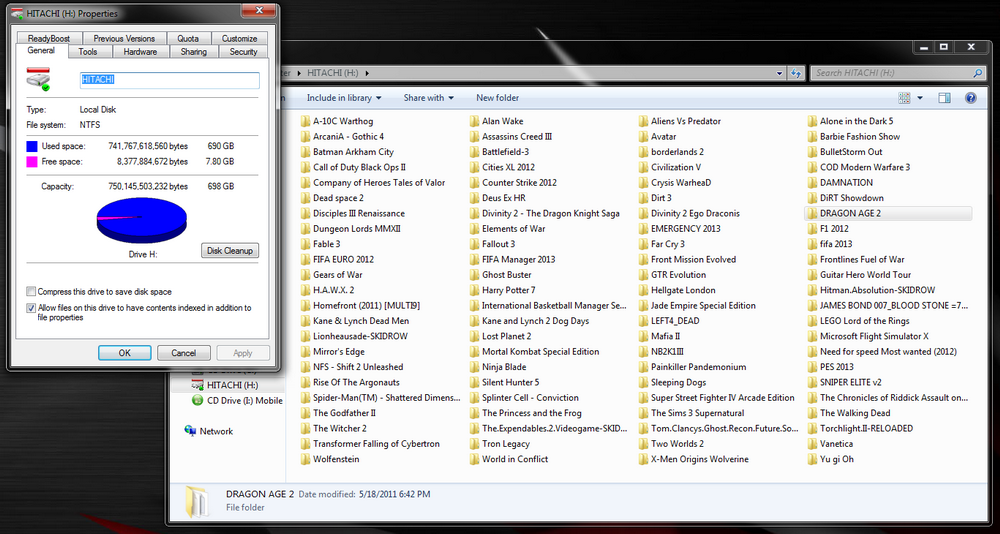Select the Harry Potter 7 folder
Viewport: 1000px width, 534px height.
(502, 290)
